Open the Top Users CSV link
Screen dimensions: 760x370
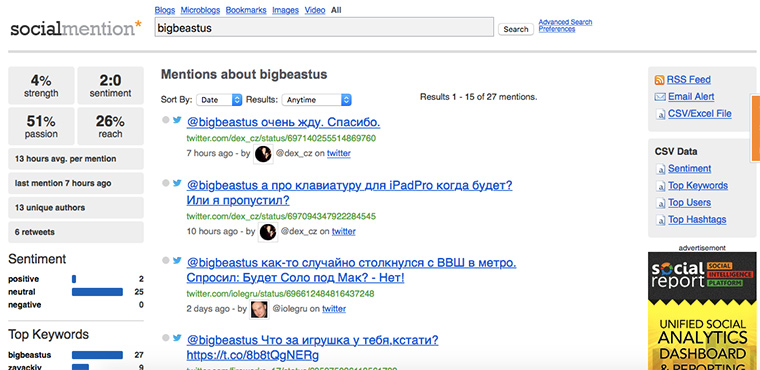point(689,203)
